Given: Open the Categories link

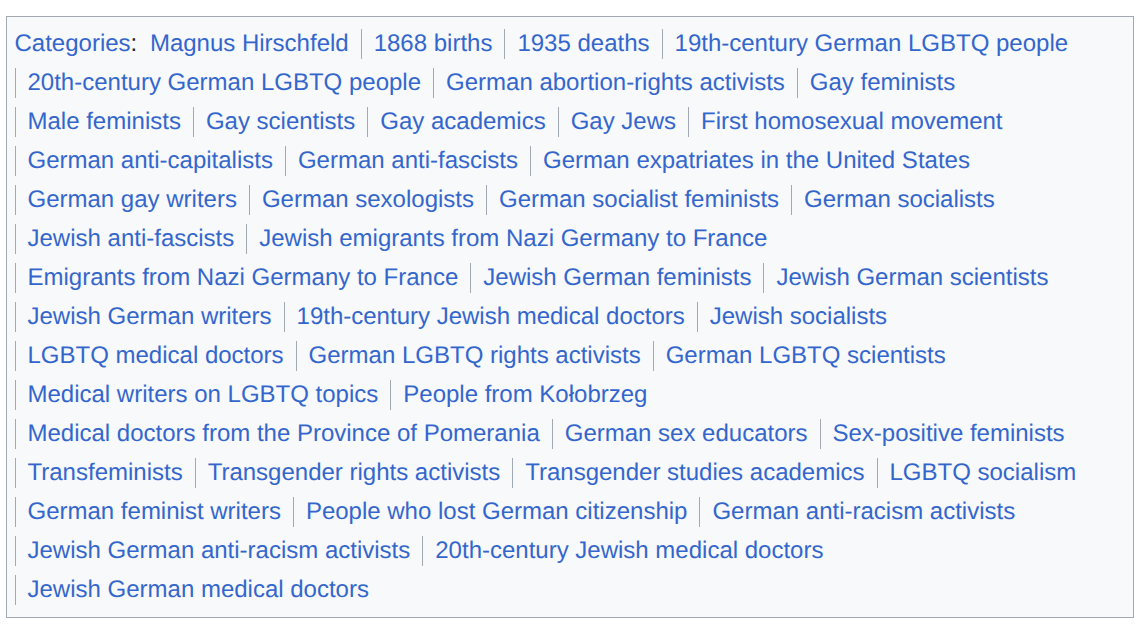Looking at the screenshot, I should pyautogui.click(x=71, y=43).
